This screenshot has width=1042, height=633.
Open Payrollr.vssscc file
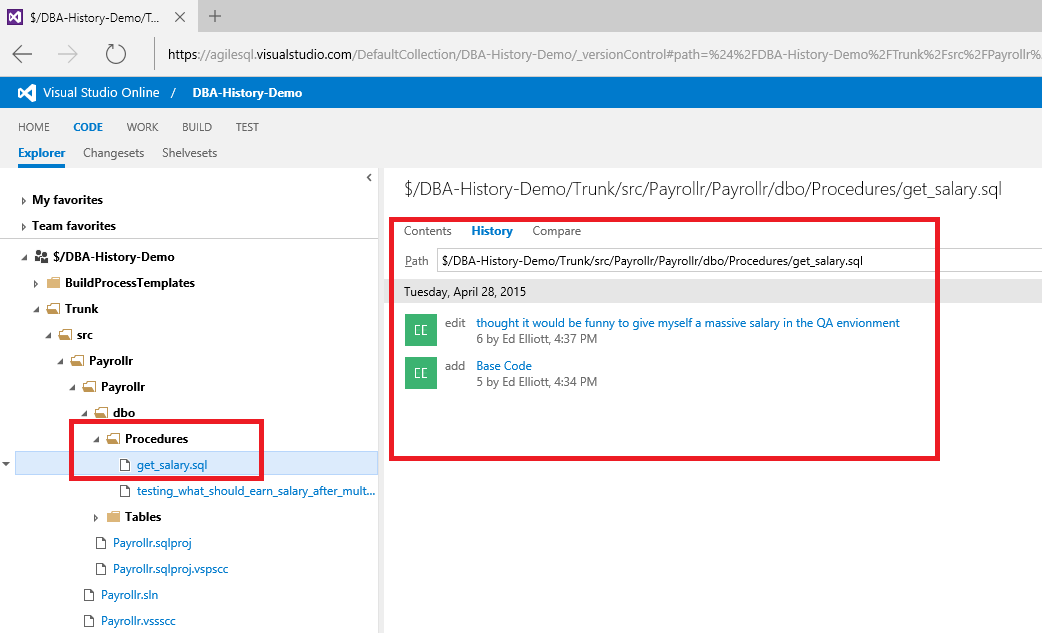138,620
